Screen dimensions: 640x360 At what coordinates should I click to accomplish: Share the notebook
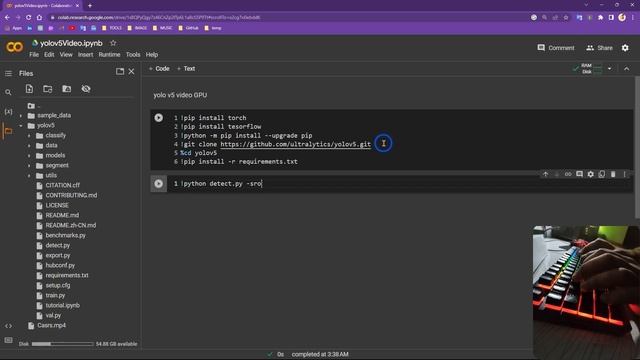599,48
